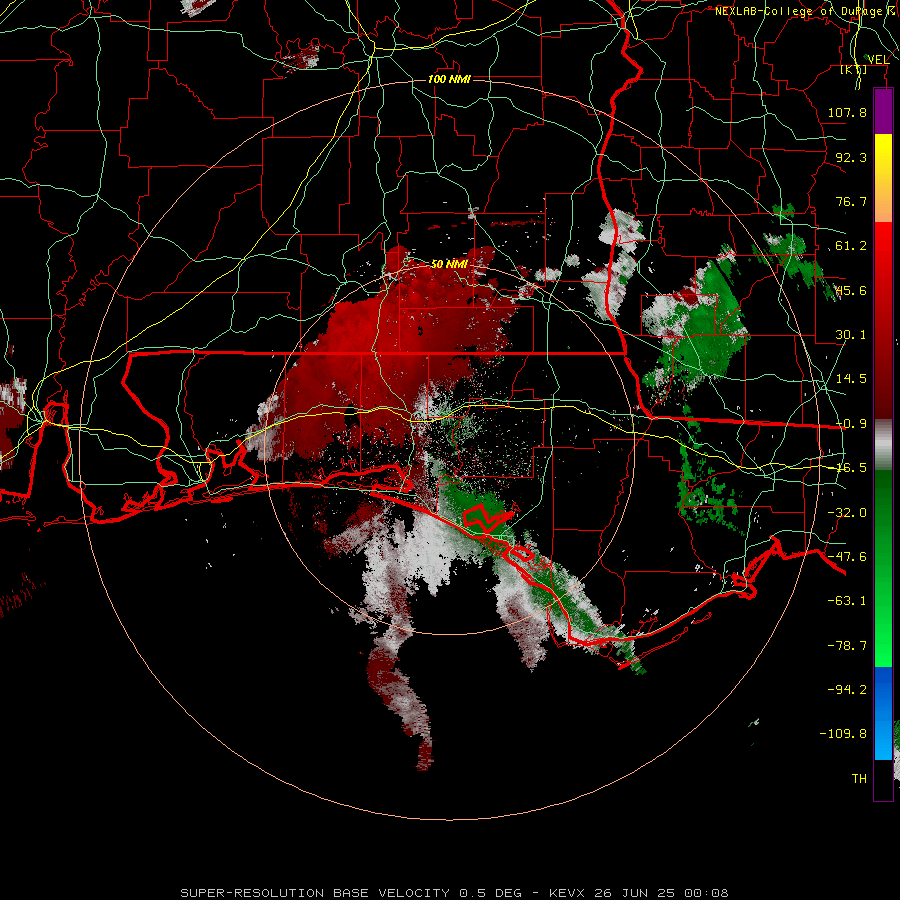
Task: Click the [KT] units label
Action: click(854, 69)
